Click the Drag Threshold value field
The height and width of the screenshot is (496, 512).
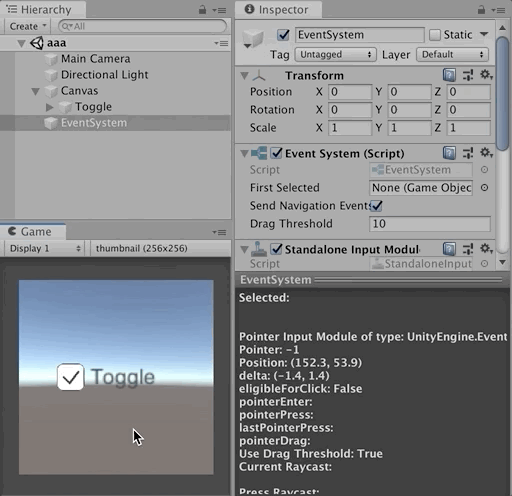(x=430, y=224)
